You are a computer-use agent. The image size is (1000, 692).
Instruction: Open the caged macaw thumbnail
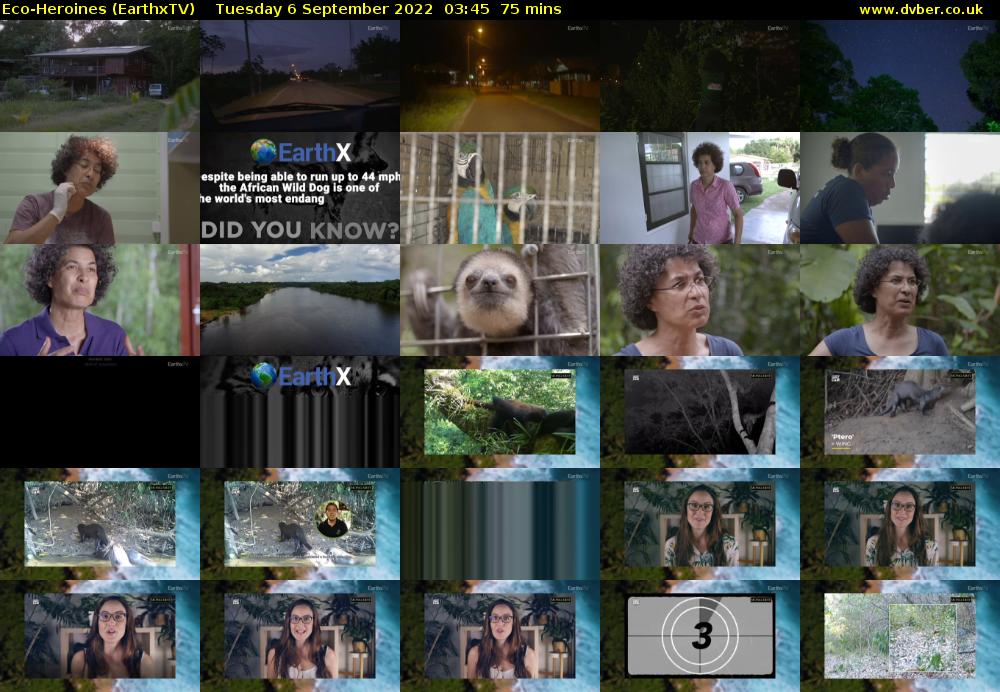pyautogui.click(x=498, y=188)
